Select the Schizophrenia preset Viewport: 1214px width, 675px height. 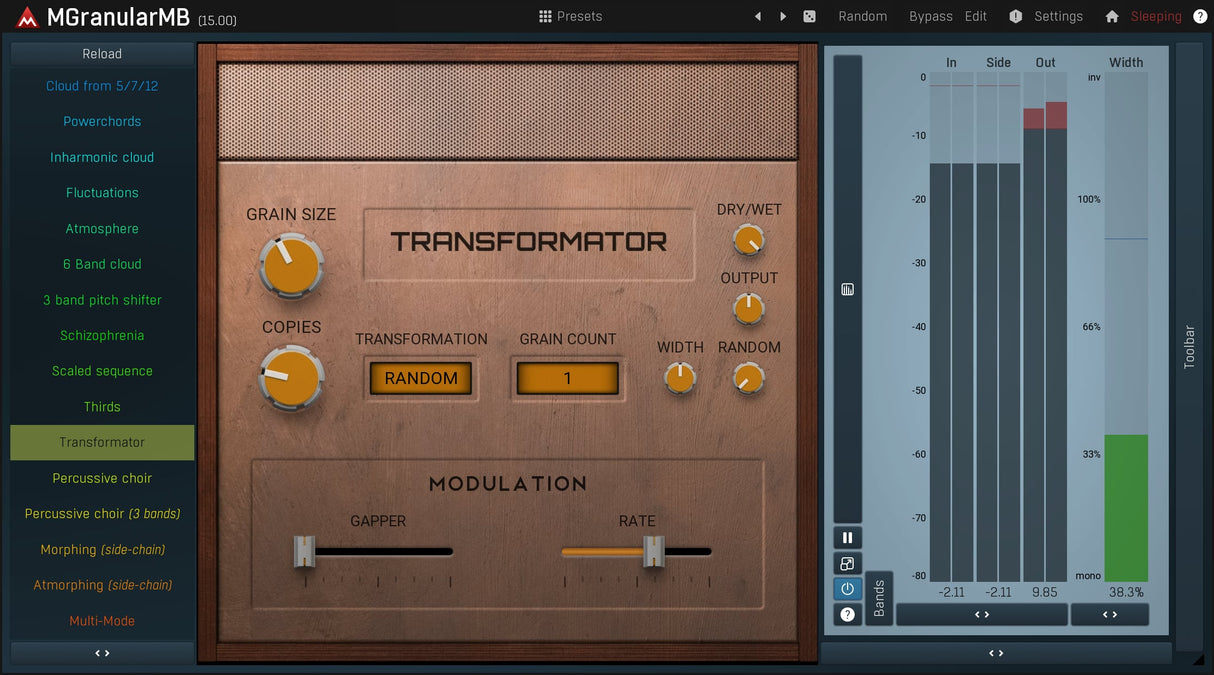click(102, 336)
